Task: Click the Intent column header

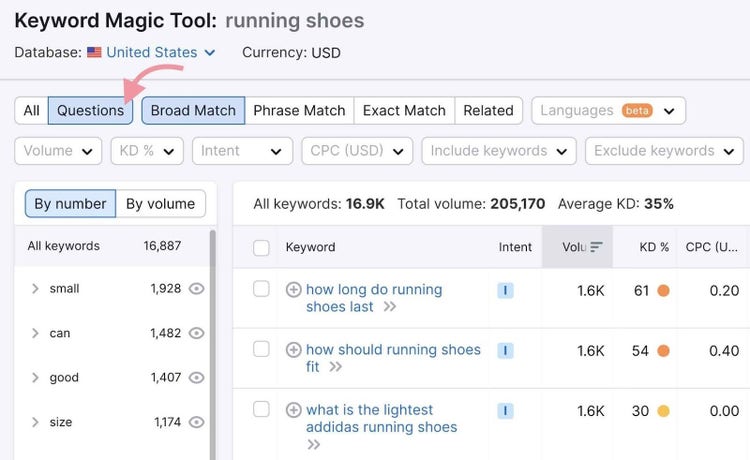Action: click(515, 247)
